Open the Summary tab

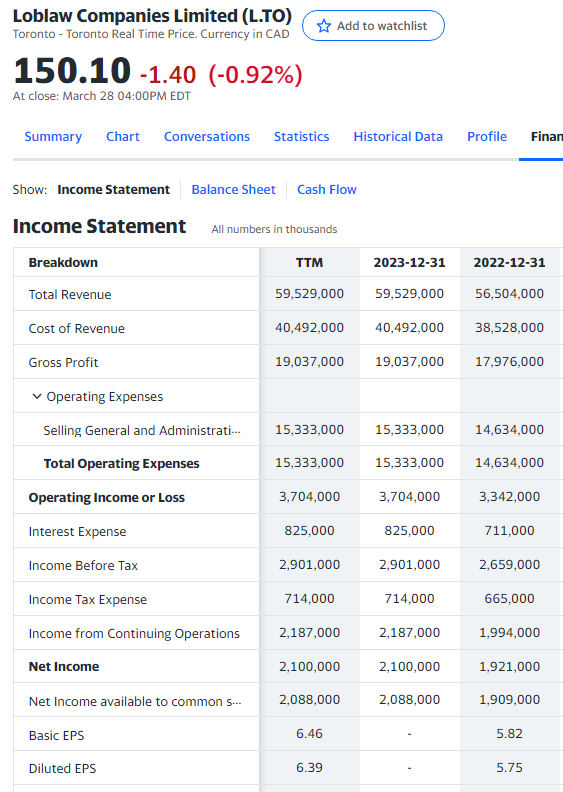[53, 136]
